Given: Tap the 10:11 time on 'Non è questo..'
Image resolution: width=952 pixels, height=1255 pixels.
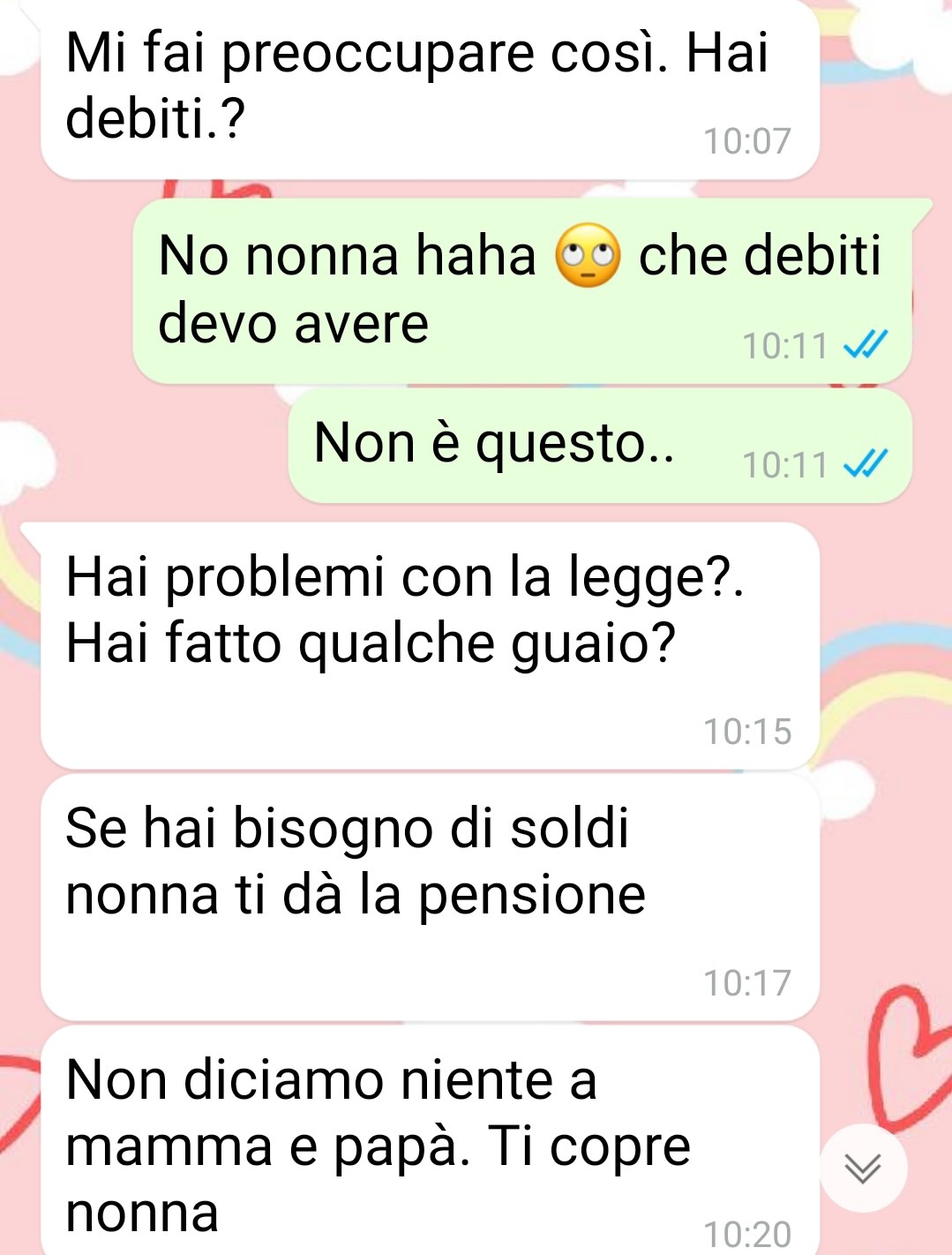Looking at the screenshot, I should point(784,465).
